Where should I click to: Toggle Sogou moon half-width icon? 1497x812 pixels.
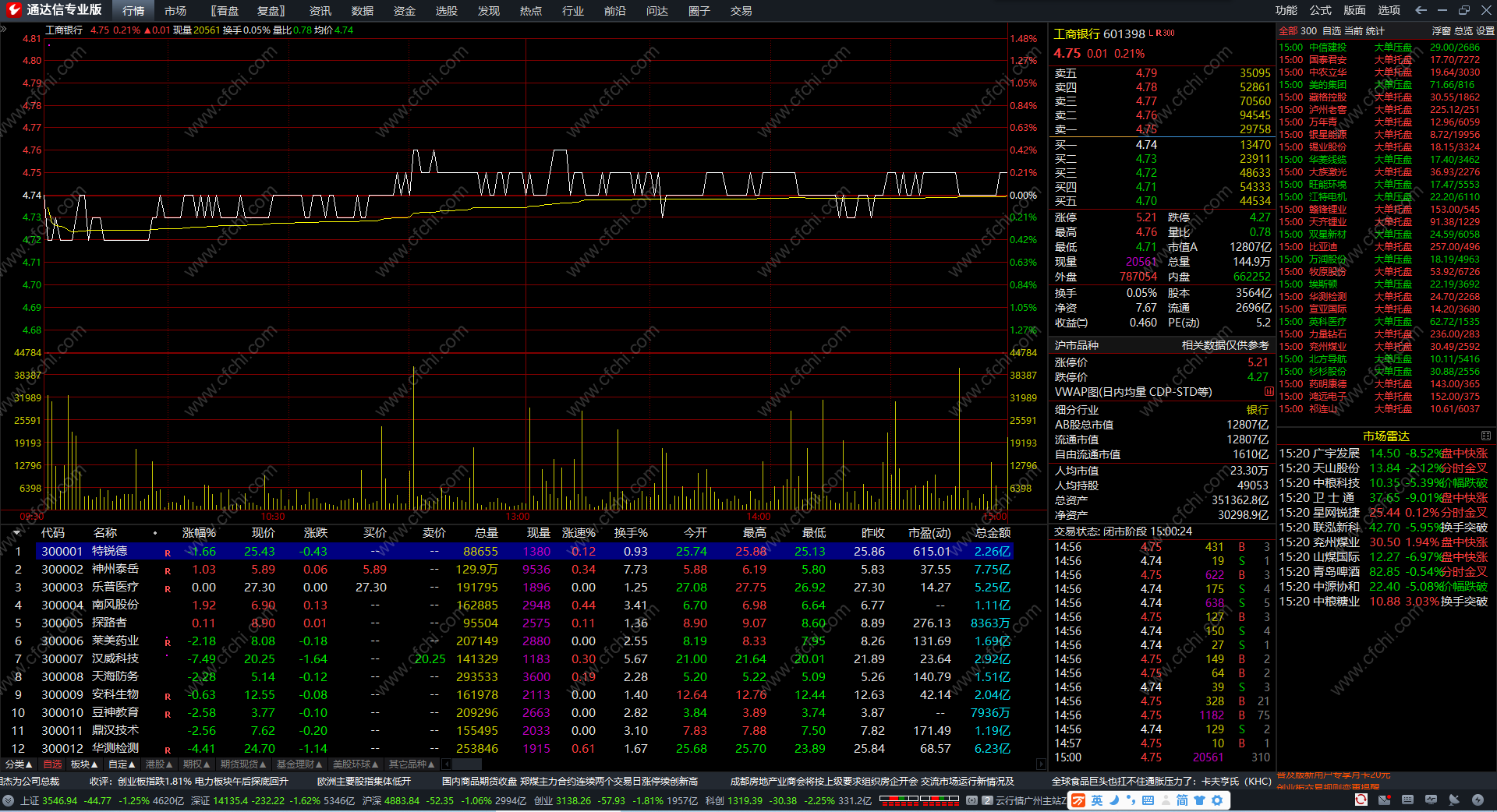[x=1114, y=800]
